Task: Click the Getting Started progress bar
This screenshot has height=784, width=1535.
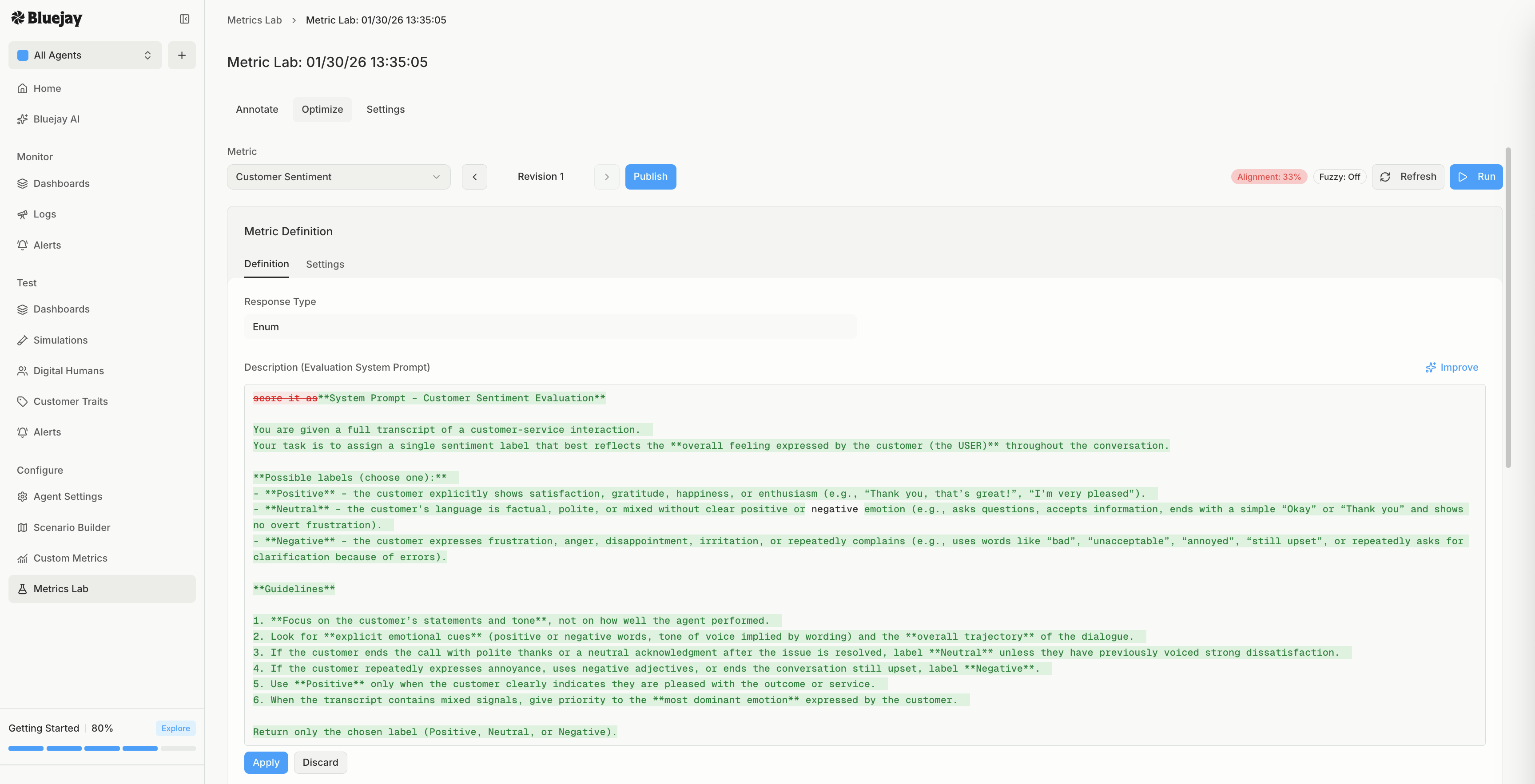Action: pyautogui.click(x=102, y=748)
